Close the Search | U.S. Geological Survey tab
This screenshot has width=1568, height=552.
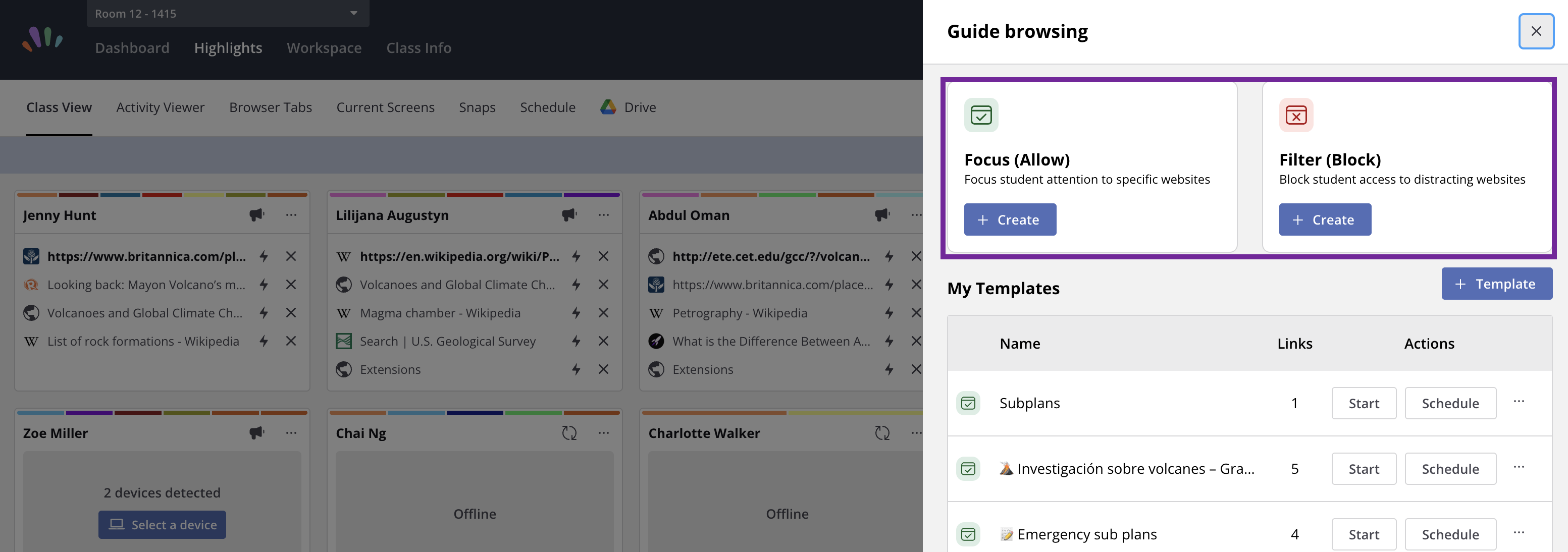pyautogui.click(x=603, y=341)
